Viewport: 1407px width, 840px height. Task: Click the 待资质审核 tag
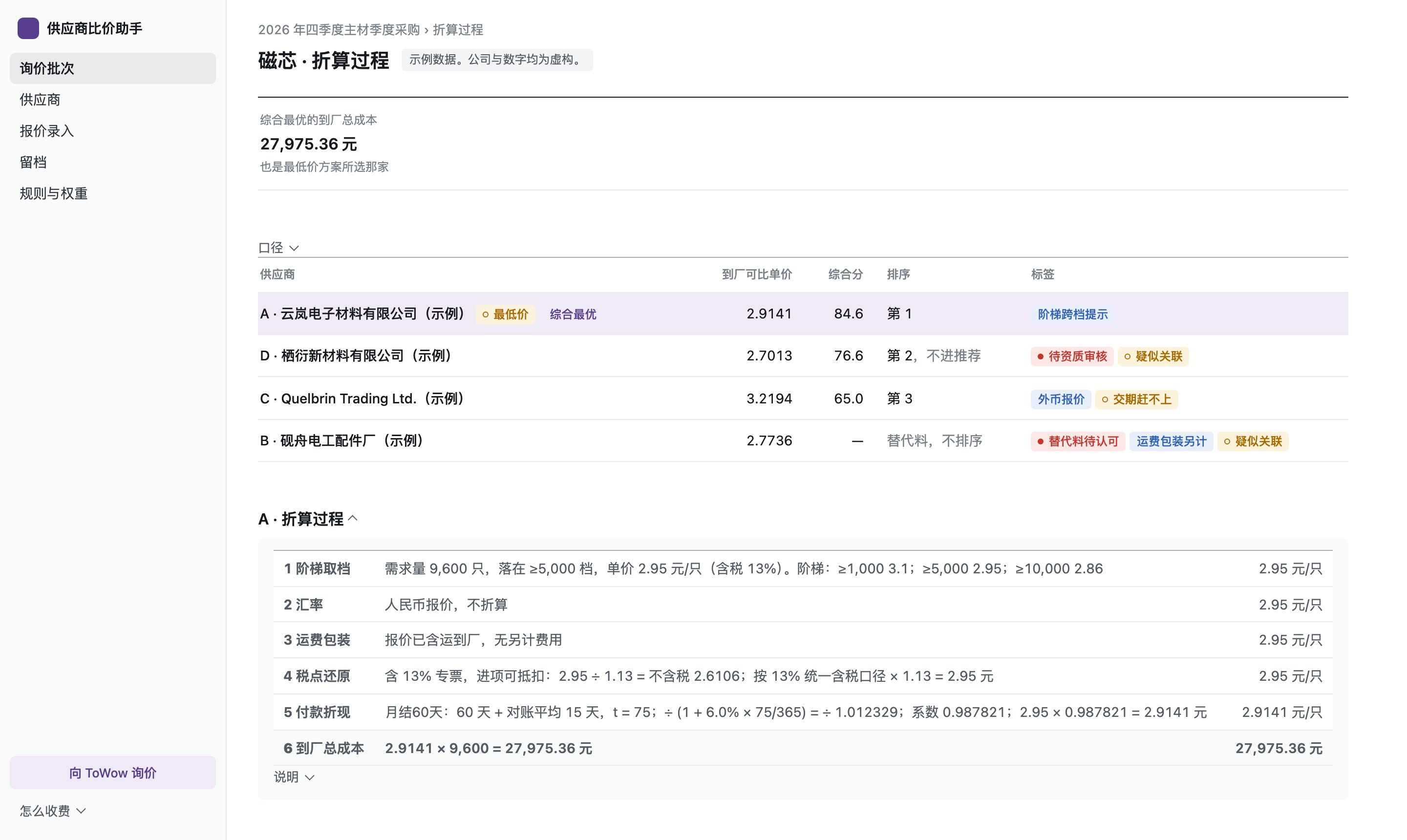coord(1072,356)
